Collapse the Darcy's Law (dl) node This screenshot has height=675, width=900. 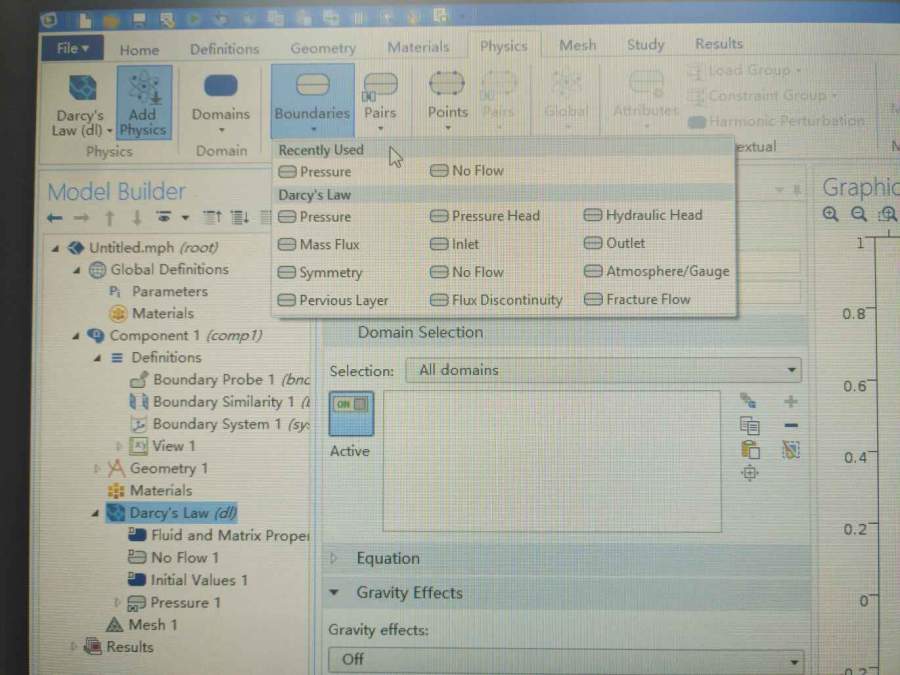(x=95, y=514)
